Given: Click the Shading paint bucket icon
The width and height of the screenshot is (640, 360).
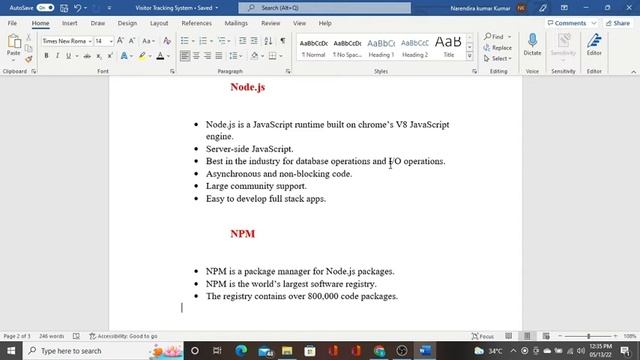Looking at the screenshot, I should (255, 56).
